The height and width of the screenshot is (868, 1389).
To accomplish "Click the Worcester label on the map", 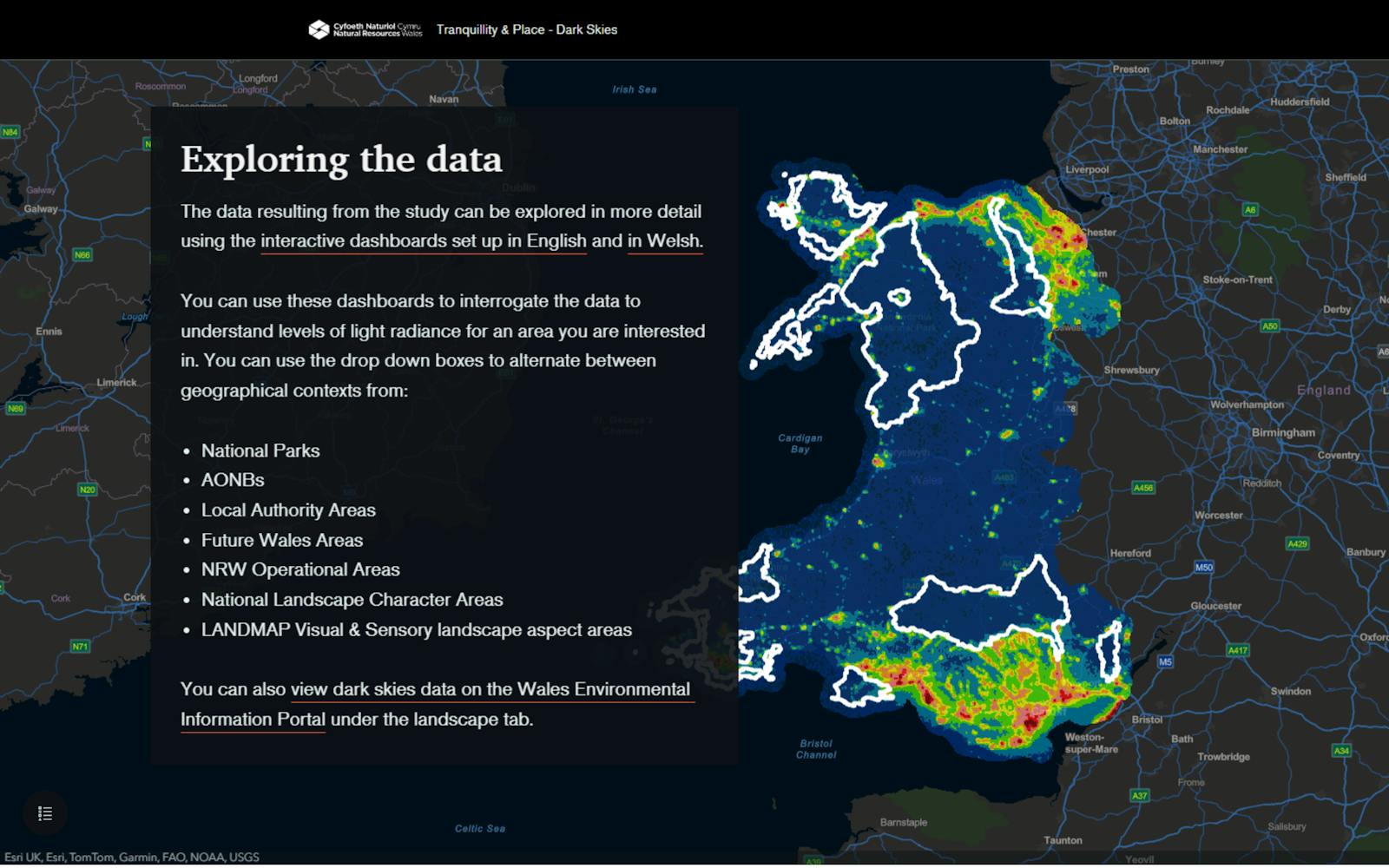I will pos(1218,515).
